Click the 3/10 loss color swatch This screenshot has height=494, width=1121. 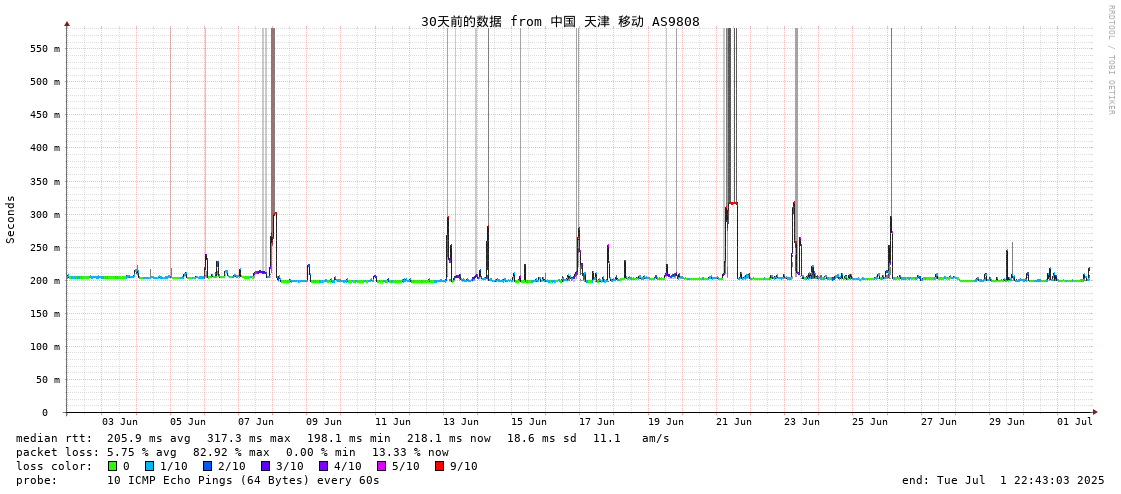coord(265,466)
